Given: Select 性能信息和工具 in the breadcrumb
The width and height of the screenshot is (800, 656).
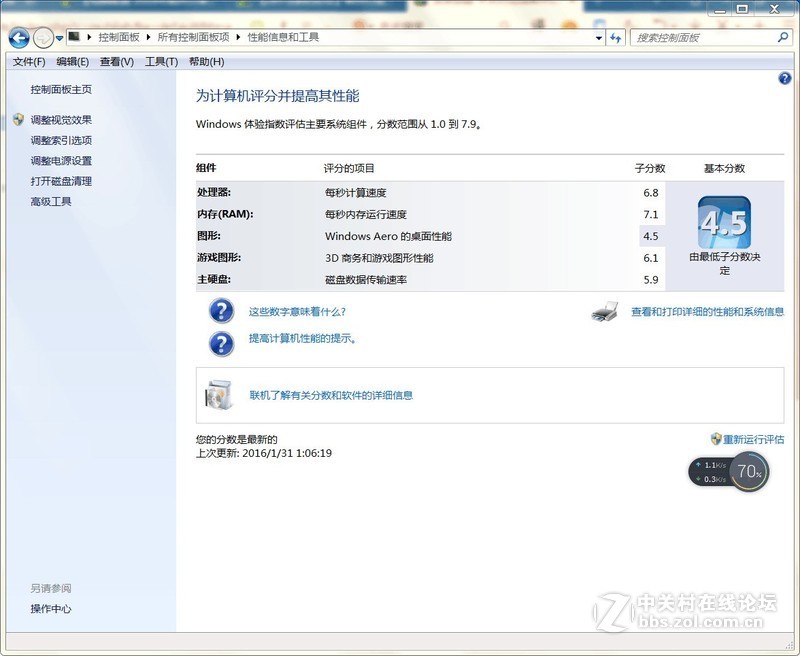Looking at the screenshot, I should pyautogui.click(x=283, y=37).
